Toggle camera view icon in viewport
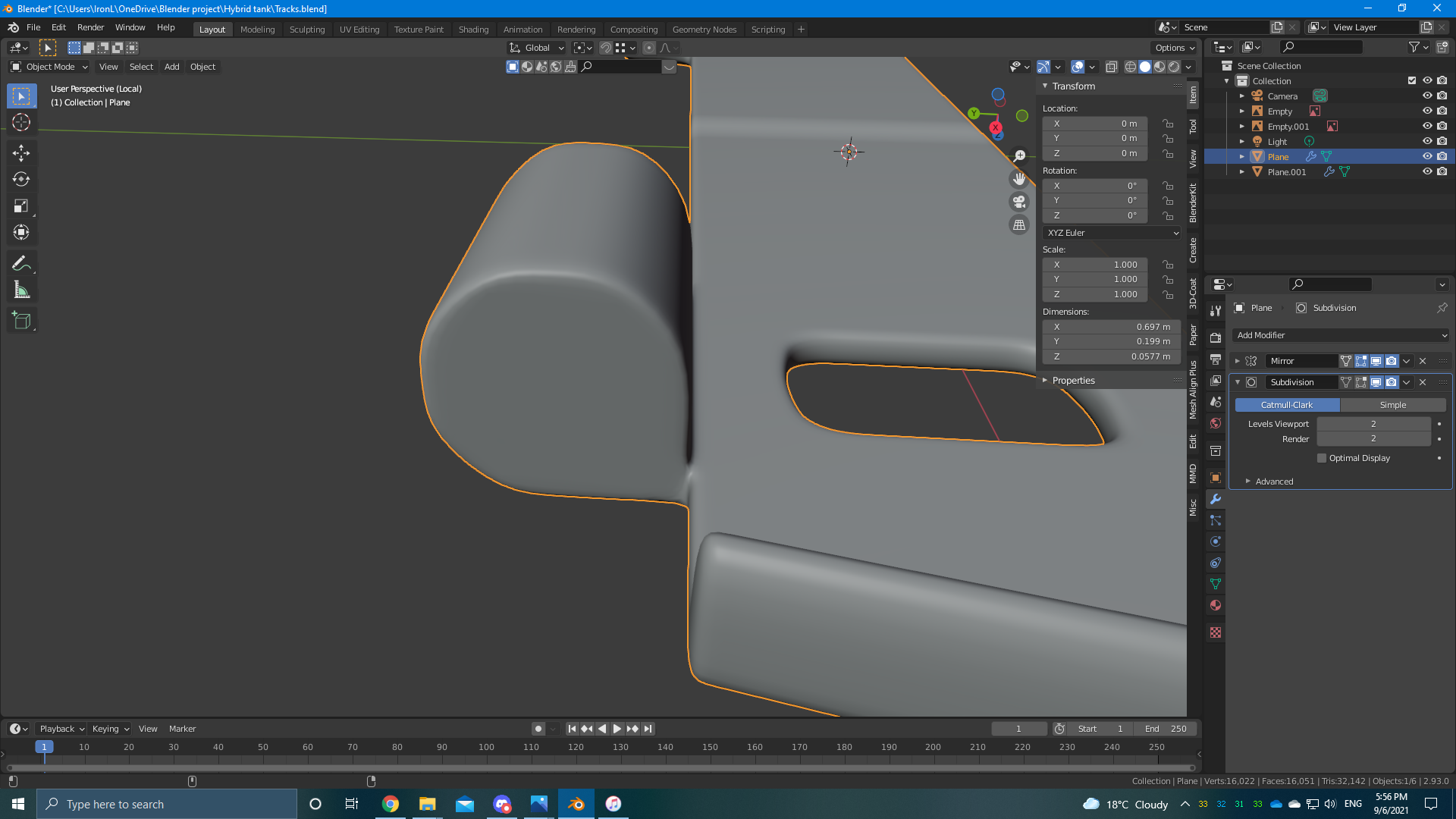Image resolution: width=1456 pixels, height=819 pixels. pos(1019,202)
